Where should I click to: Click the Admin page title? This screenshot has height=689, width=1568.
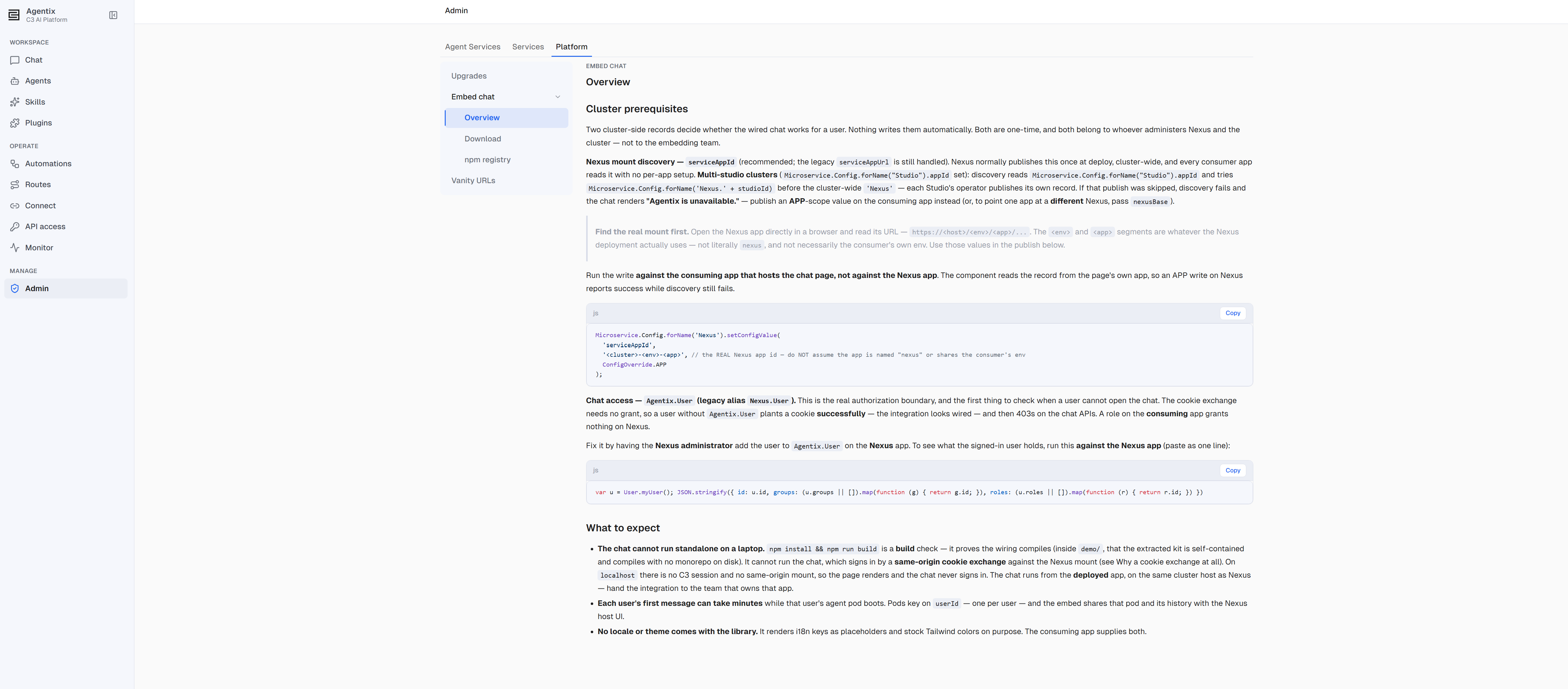(456, 11)
